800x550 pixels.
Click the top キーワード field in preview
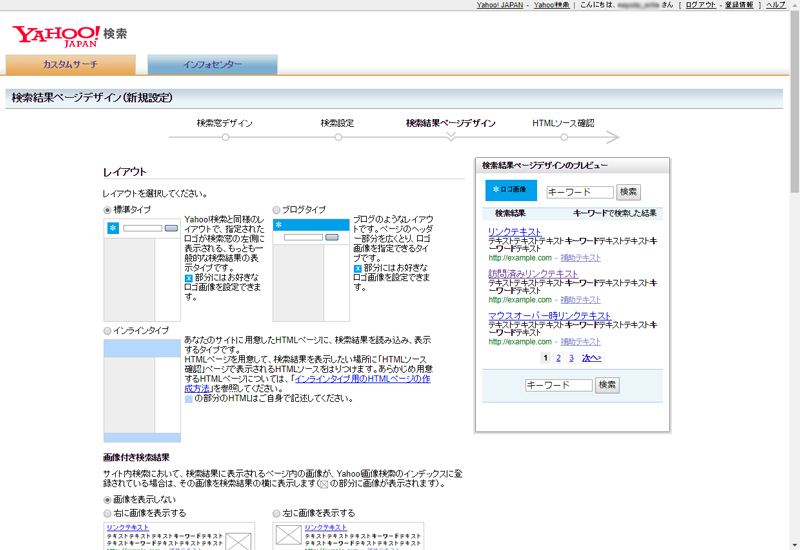(x=580, y=192)
